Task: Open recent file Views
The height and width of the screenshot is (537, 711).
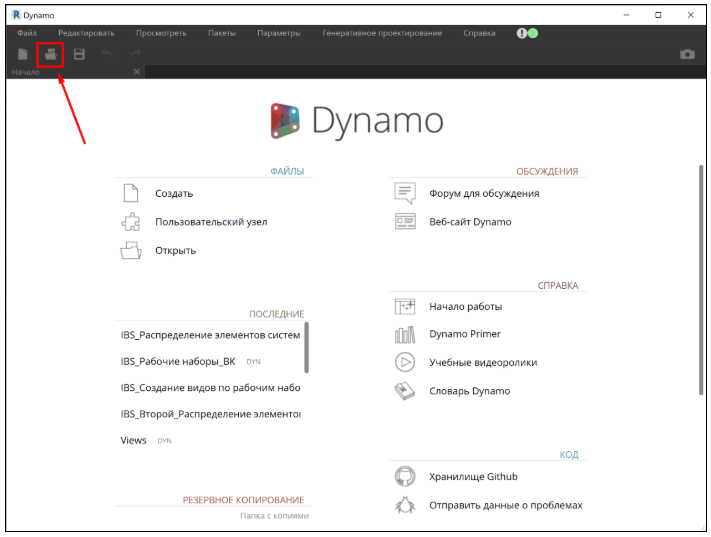Action: 133,440
